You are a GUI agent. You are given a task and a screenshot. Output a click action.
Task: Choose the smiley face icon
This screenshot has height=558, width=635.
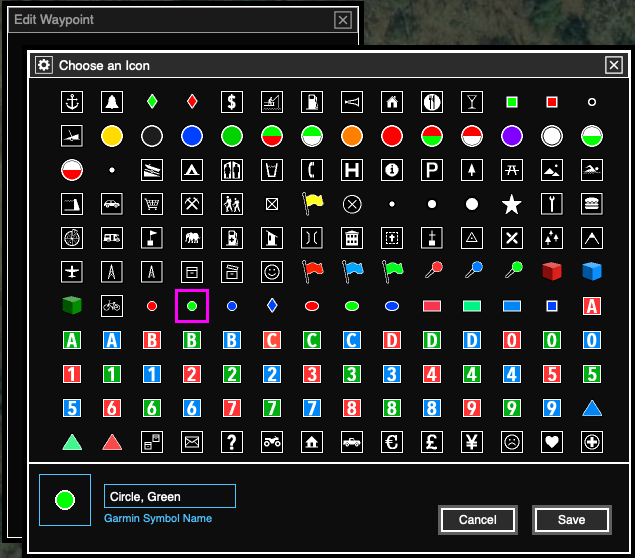[x=272, y=272]
